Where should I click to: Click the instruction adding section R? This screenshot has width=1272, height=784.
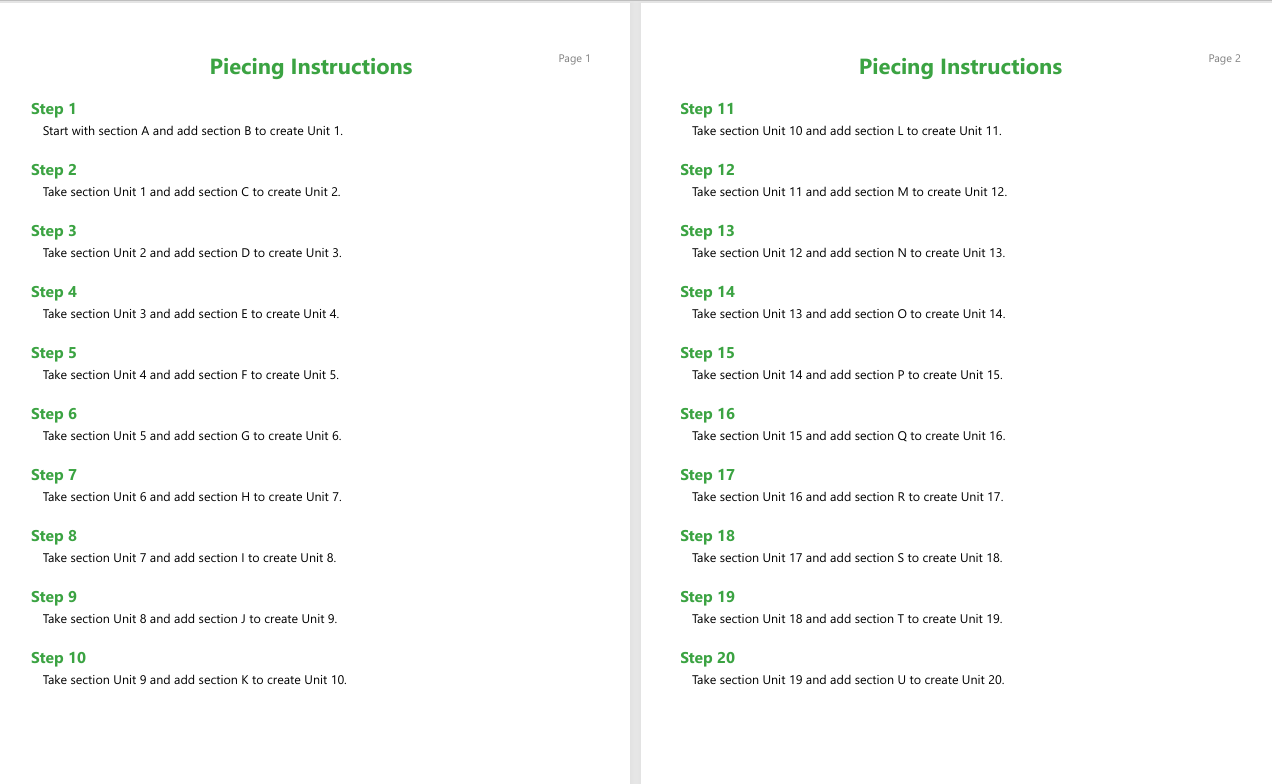848,497
